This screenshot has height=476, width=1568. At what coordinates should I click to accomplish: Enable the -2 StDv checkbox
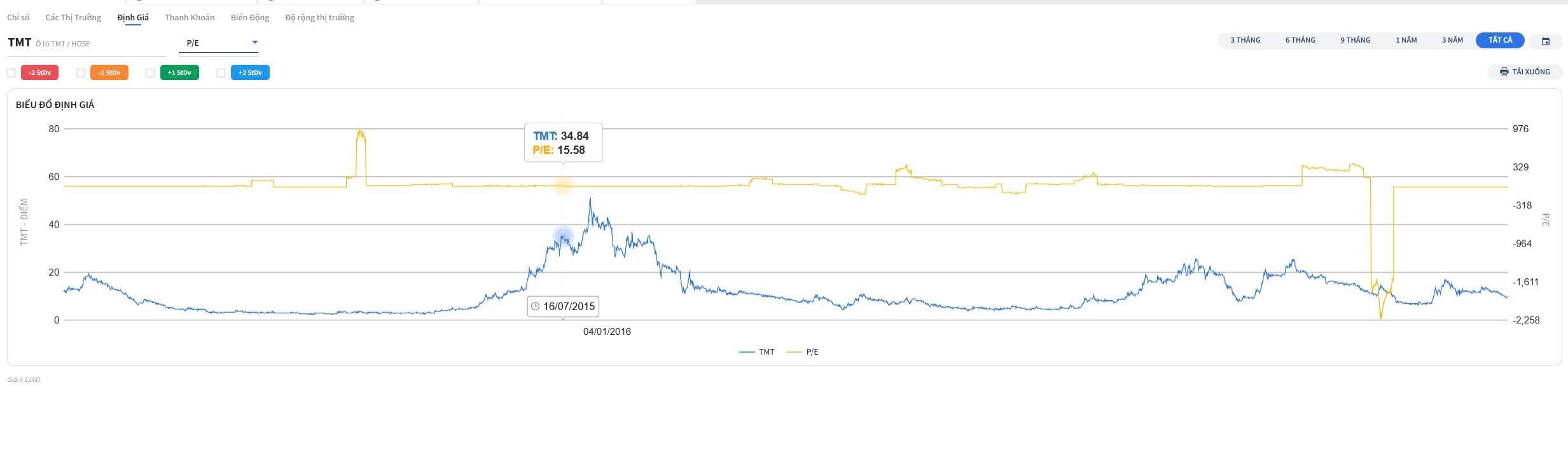click(11, 73)
